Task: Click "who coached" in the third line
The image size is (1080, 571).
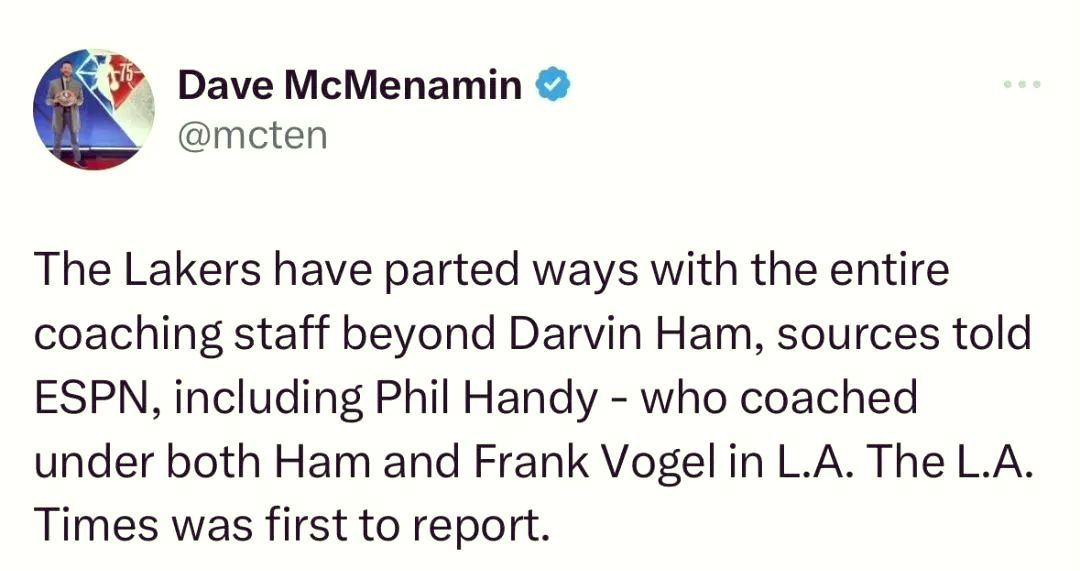Action: [778, 397]
